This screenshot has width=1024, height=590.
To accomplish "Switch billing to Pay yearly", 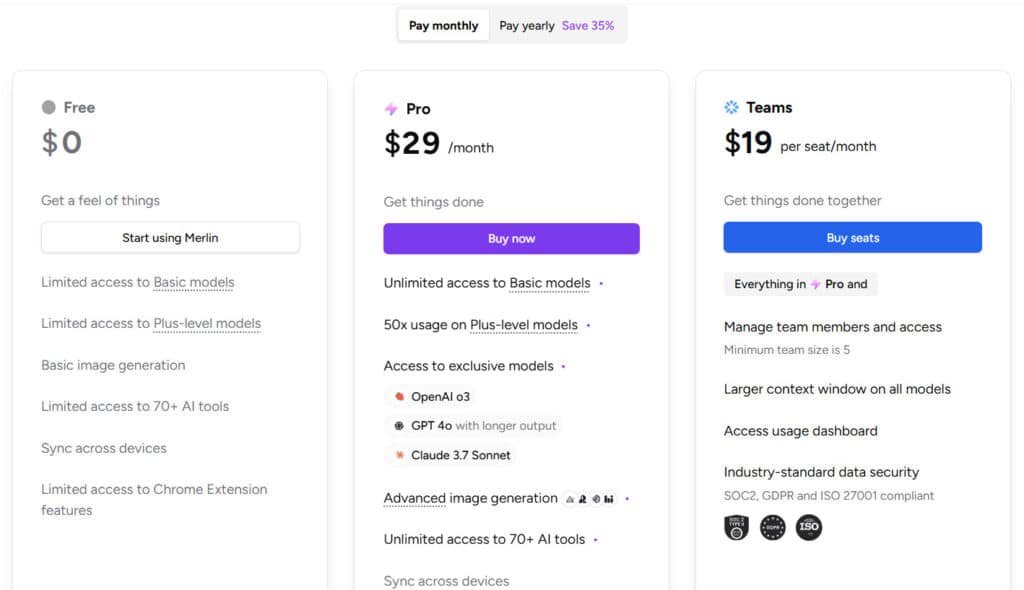I will pos(557,26).
